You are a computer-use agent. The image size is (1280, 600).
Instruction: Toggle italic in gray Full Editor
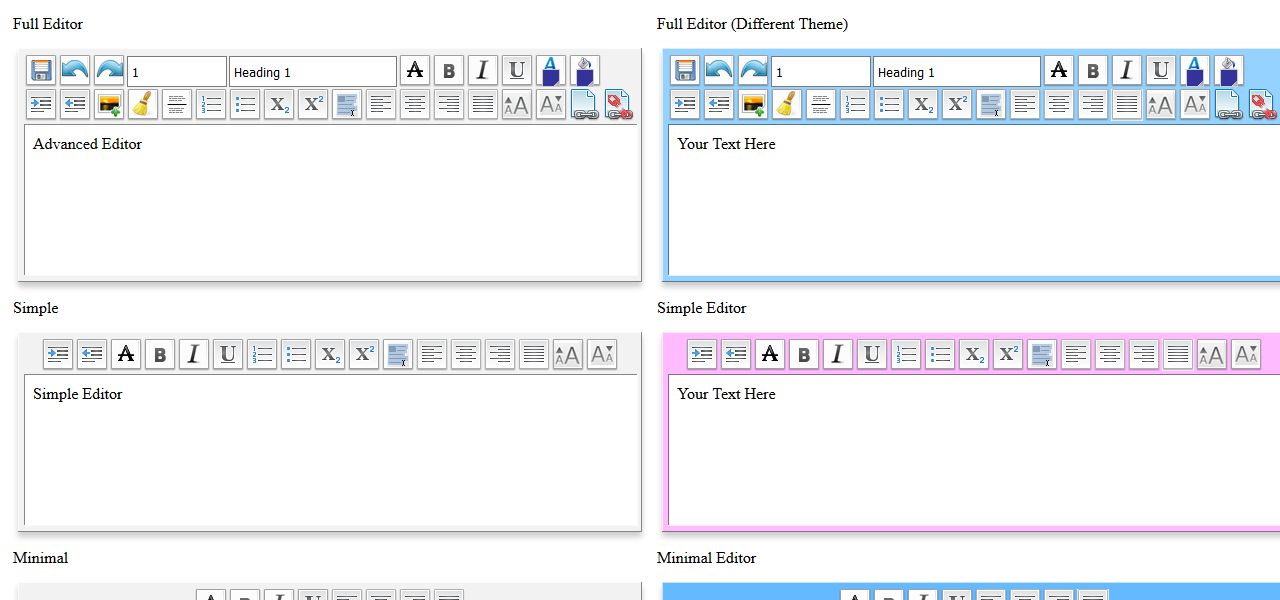tap(483, 71)
